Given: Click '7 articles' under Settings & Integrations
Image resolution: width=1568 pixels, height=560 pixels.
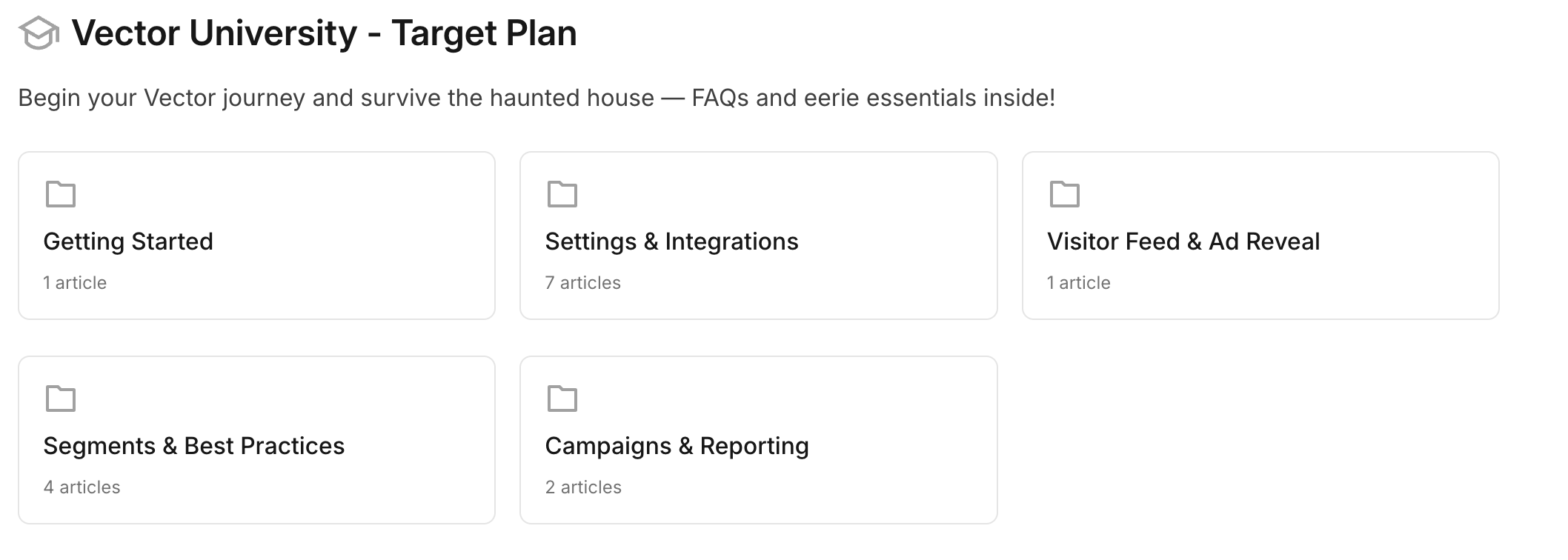Looking at the screenshot, I should 582,283.
